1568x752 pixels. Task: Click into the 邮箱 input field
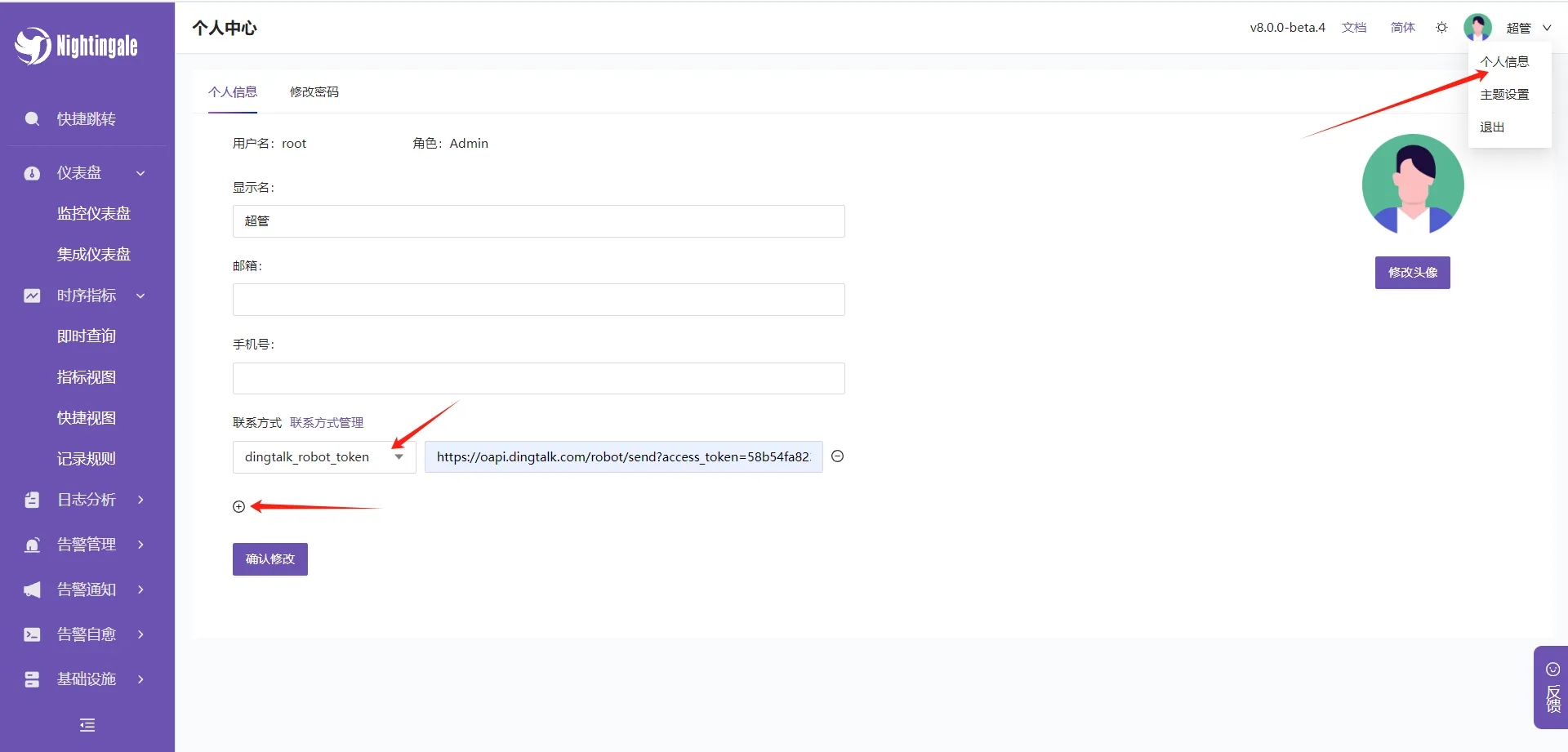click(x=538, y=300)
